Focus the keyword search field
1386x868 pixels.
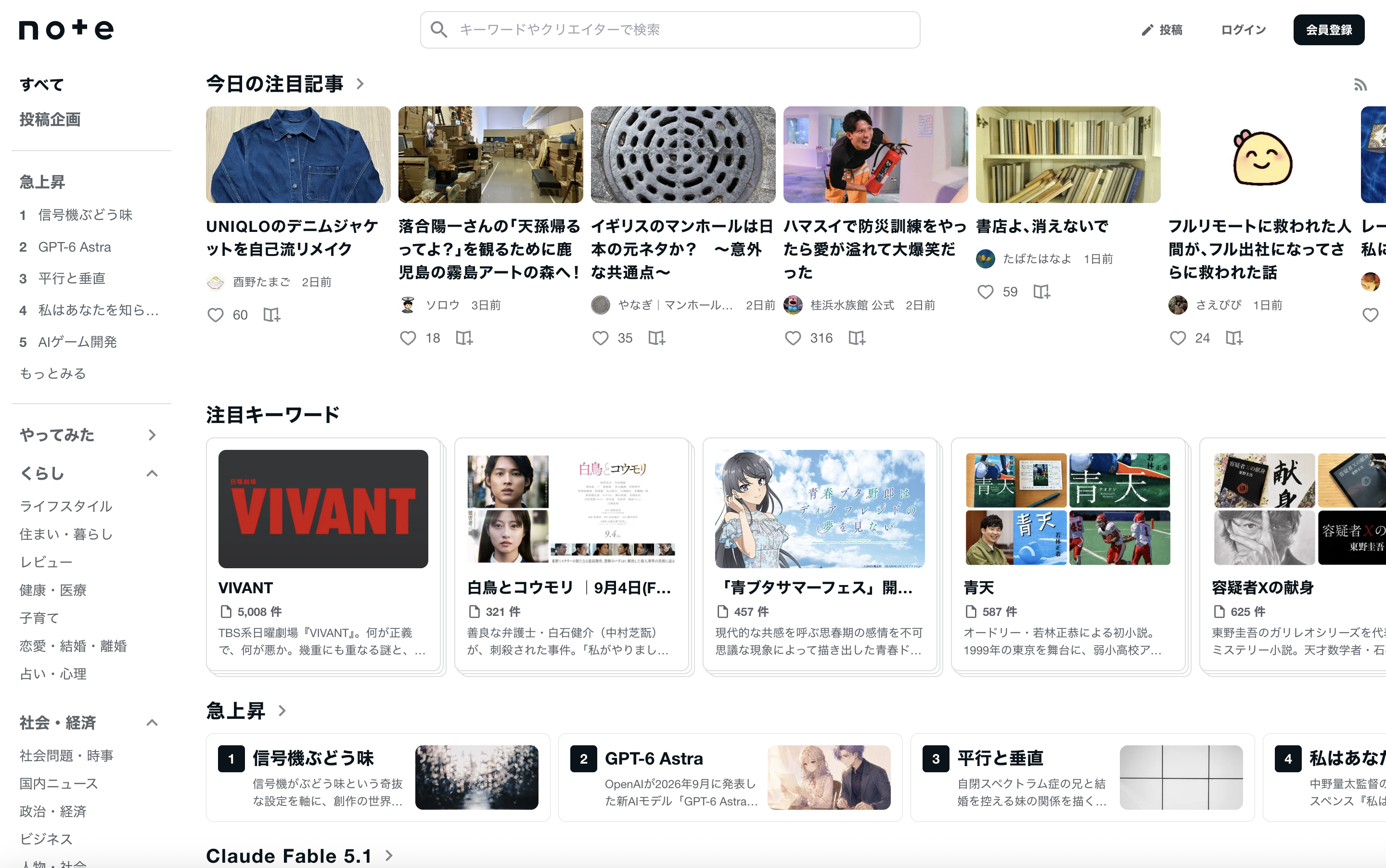pos(670,30)
